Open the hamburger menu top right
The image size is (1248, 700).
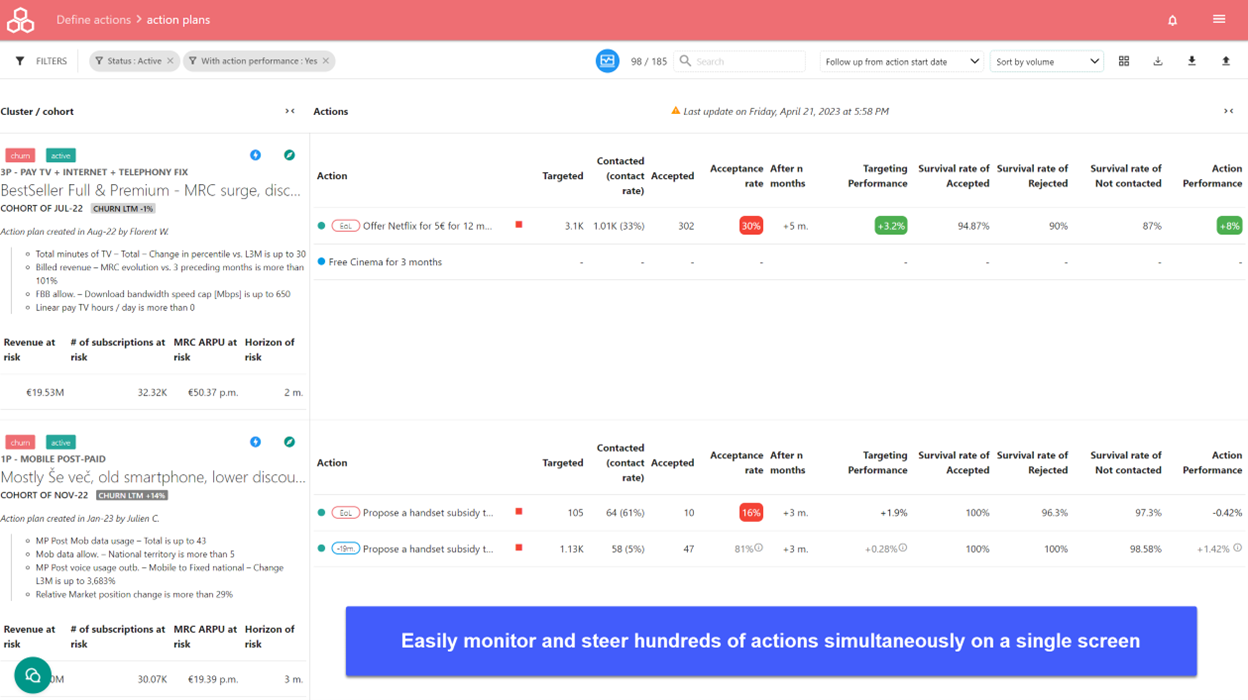point(1219,19)
